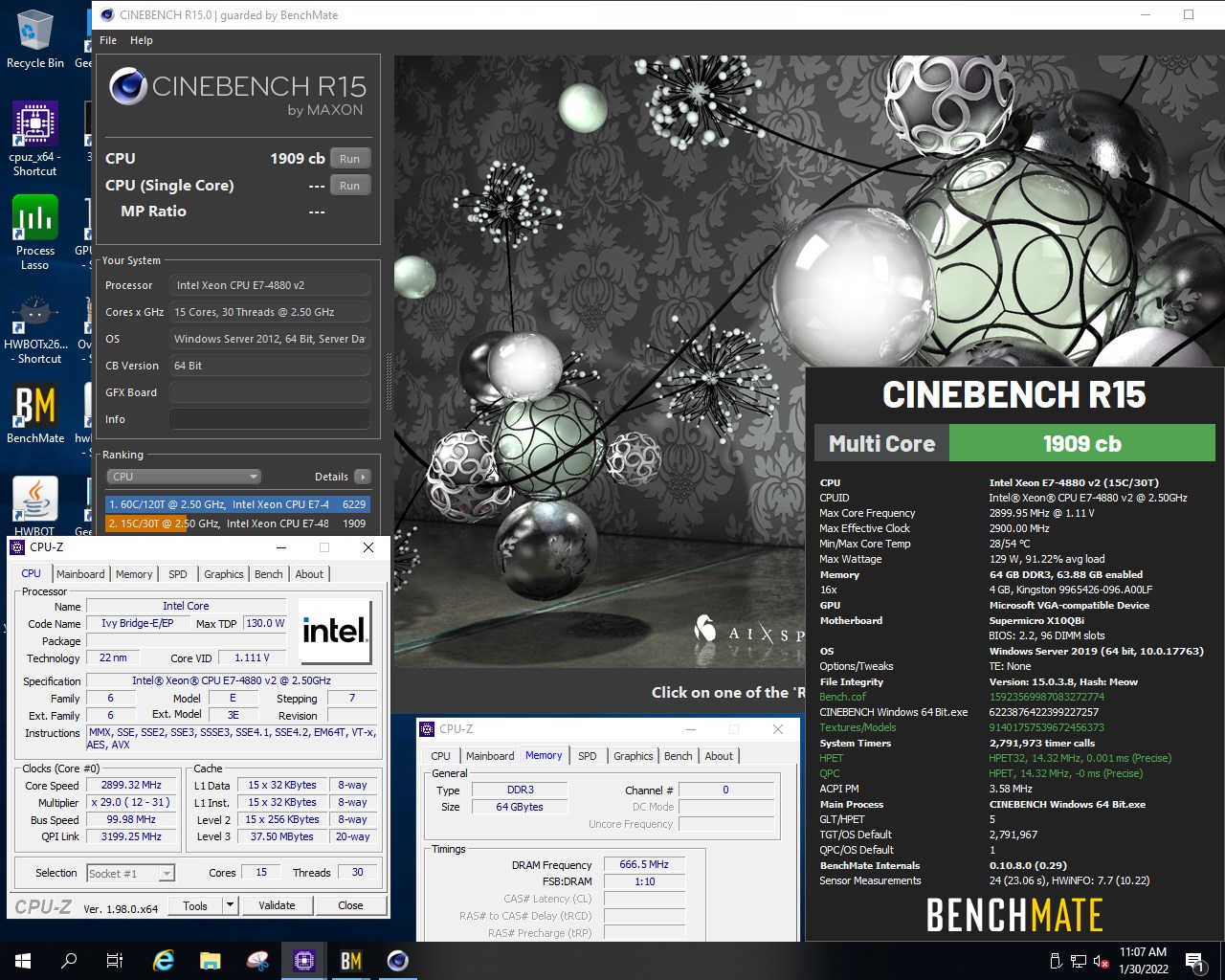Open Process Lasso desktop shortcut
Viewport: 1225px width, 980px height.
(34, 233)
